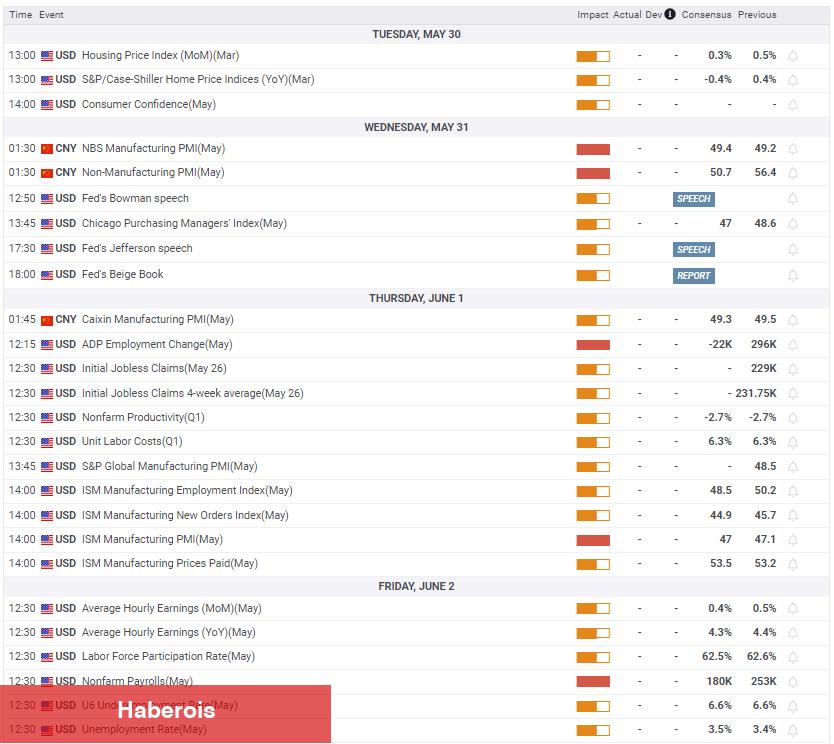This screenshot has width=834, height=744.
Task: Set bell alert for S&P Global Manufacturing PMI
Action: click(793, 467)
